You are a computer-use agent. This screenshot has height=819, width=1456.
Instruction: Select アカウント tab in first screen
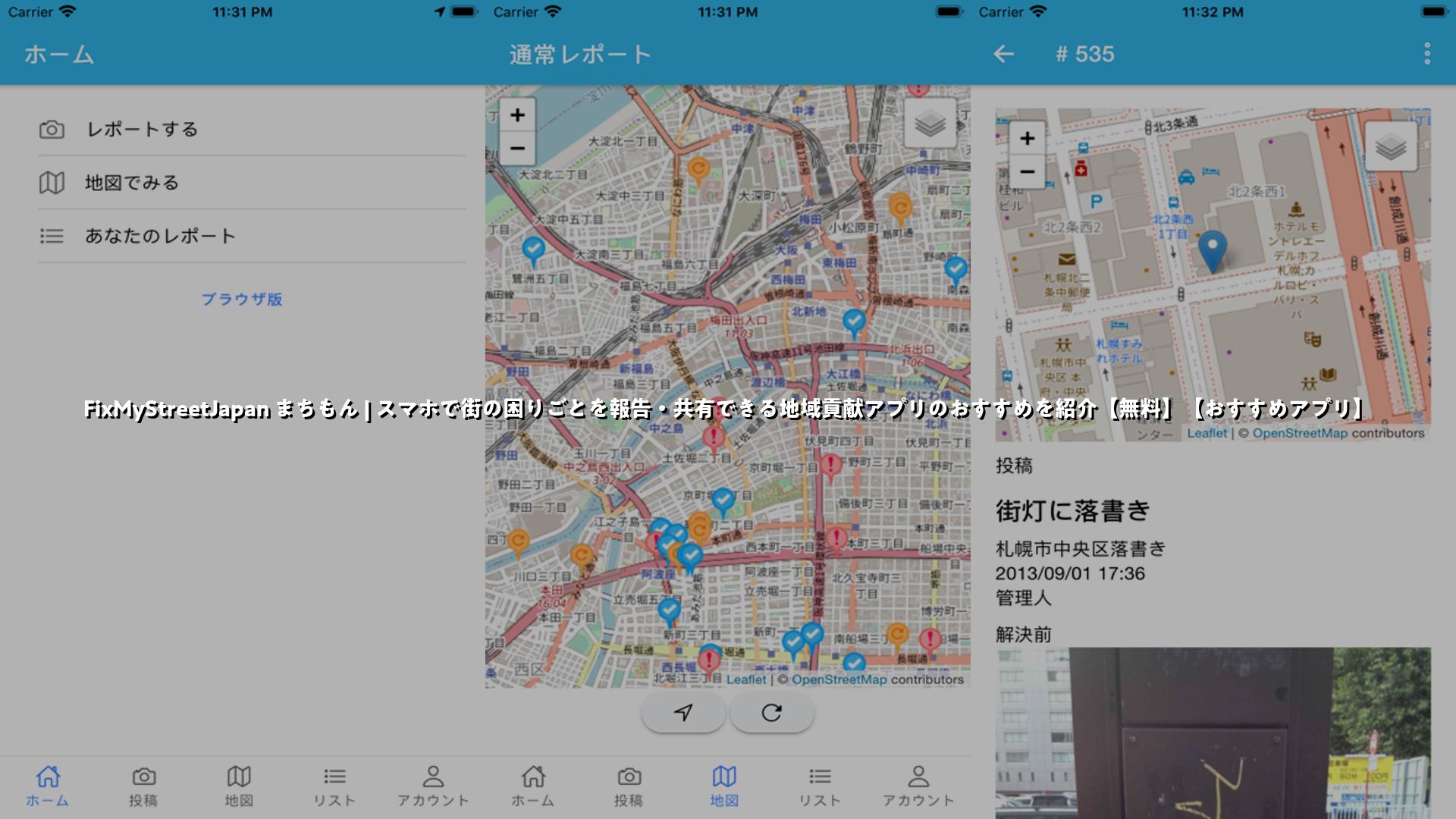click(x=433, y=786)
